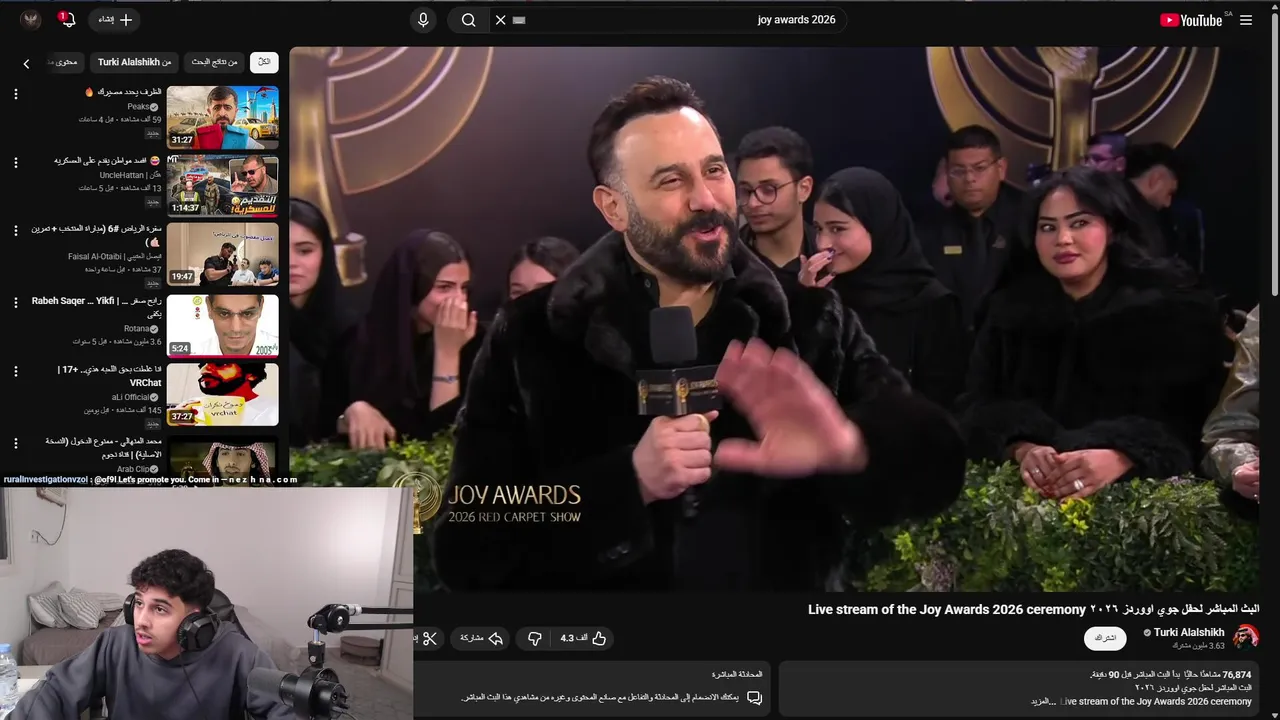
Task: Open the YouTube guide hamburger menu
Action: coord(1246,20)
